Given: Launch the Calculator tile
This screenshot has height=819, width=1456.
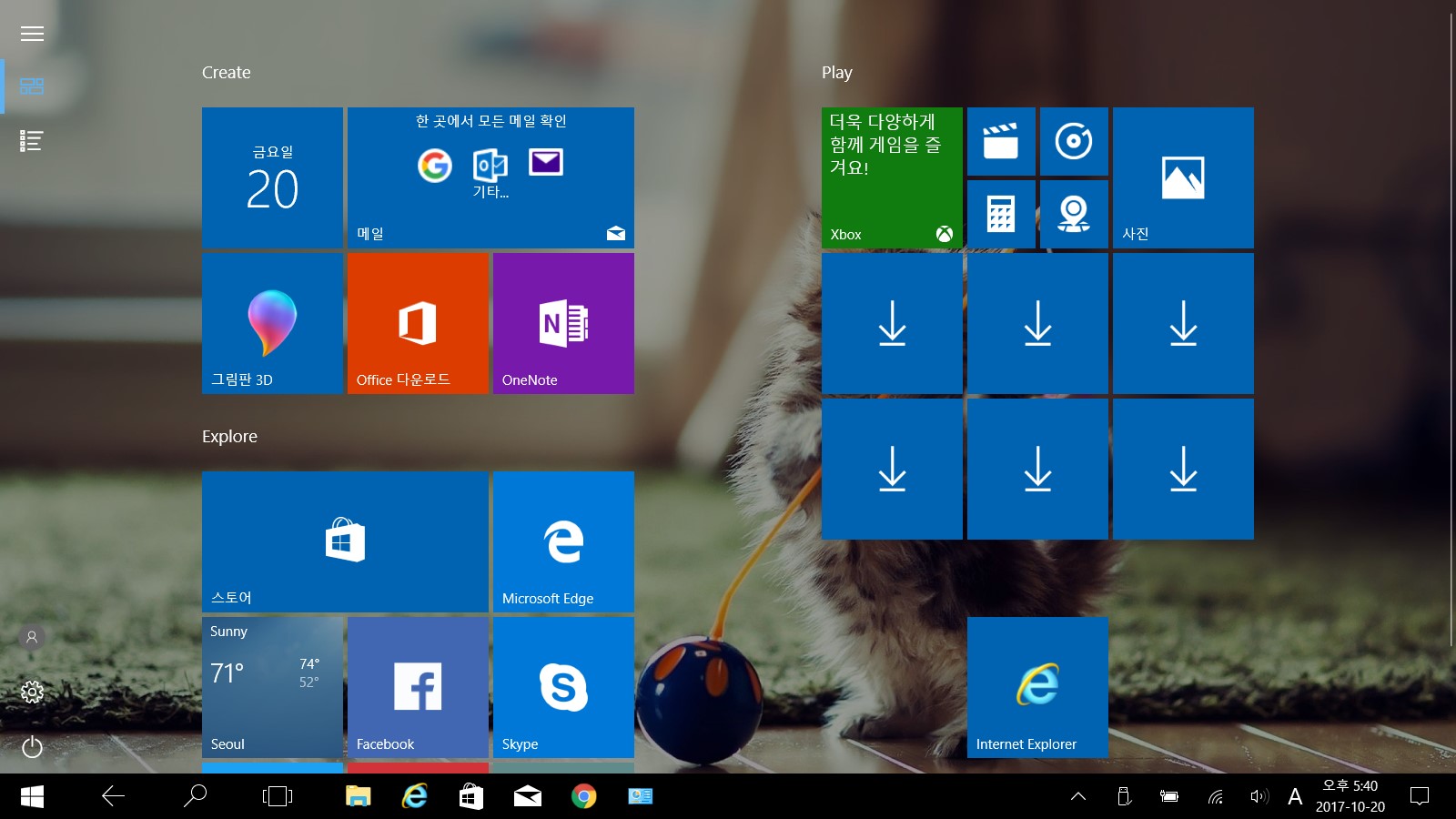Looking at the screenshot, I should coord(1001,214).
